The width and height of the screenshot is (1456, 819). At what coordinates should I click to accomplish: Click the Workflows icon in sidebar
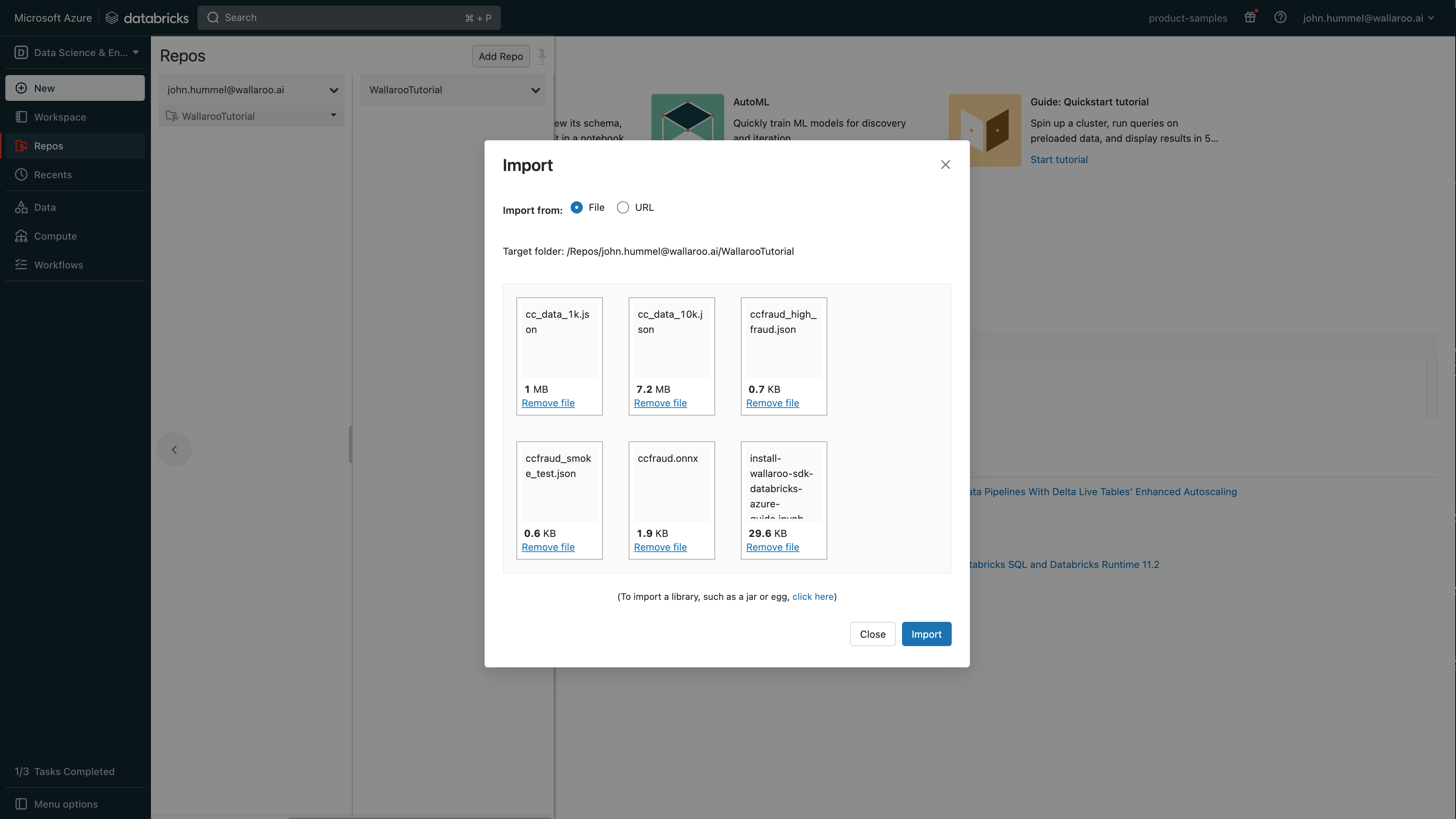point(21,265)
